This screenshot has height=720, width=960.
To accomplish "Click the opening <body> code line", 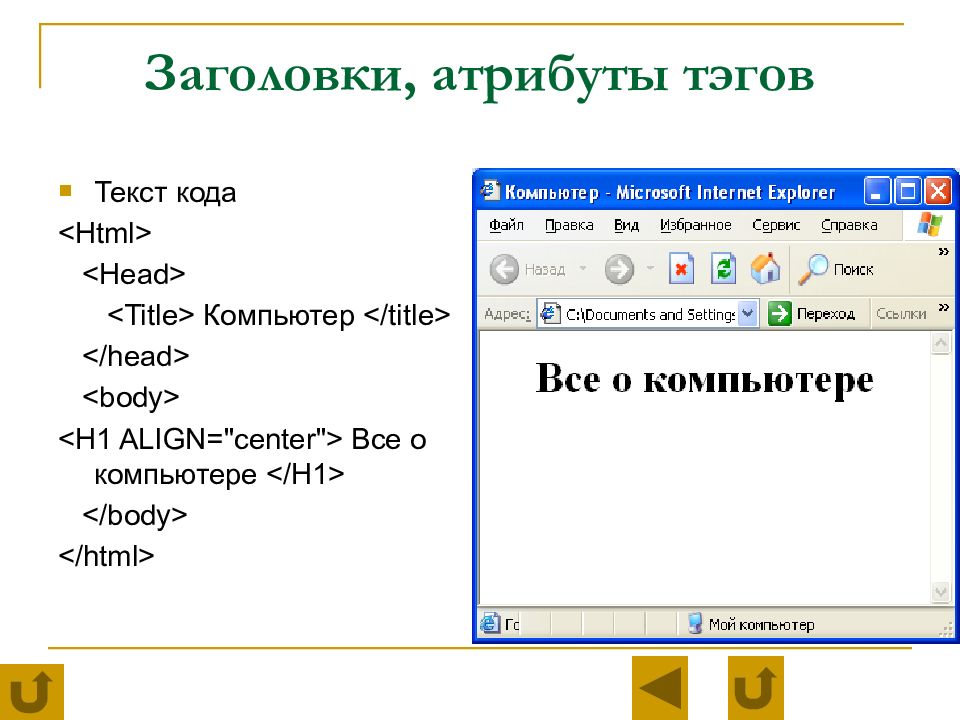I will point(130,398).
